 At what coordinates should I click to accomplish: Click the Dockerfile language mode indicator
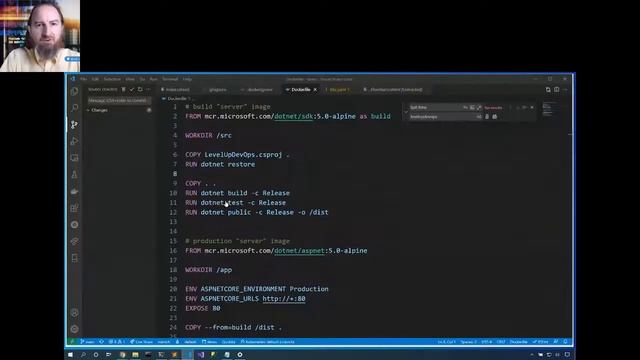click(518, 342)
